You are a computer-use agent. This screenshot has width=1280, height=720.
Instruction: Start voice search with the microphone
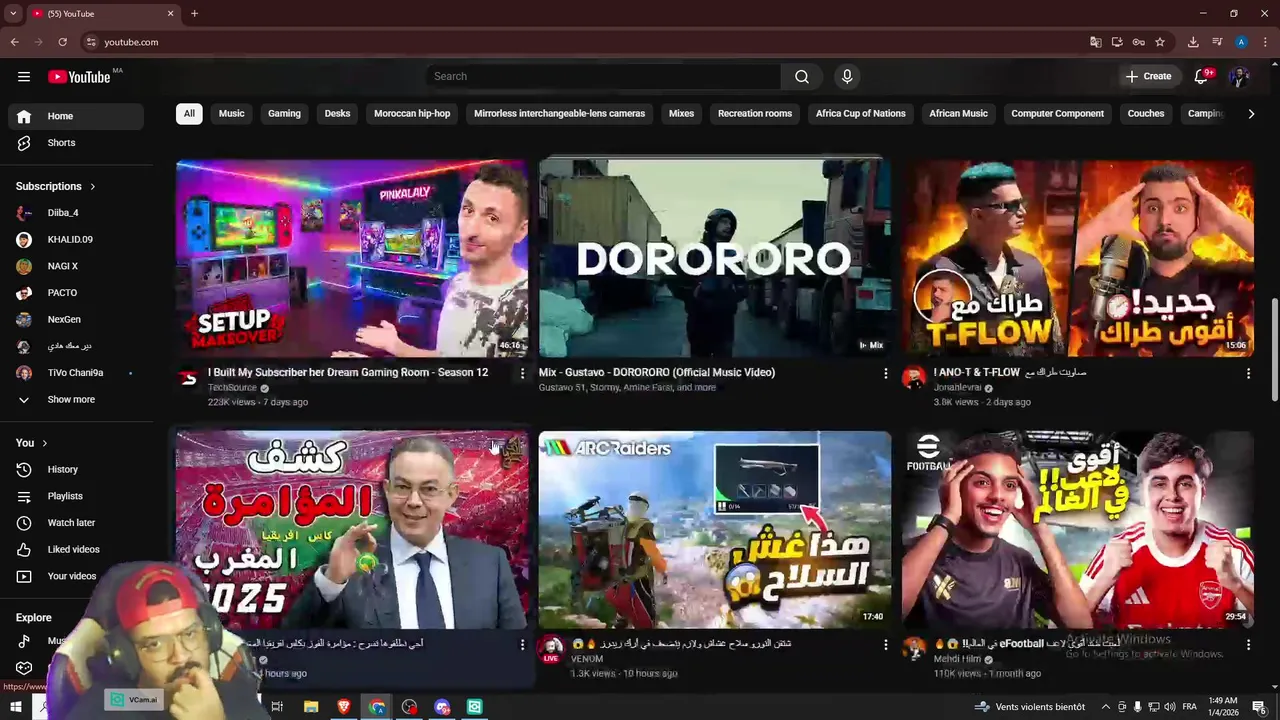click(847, 76)
